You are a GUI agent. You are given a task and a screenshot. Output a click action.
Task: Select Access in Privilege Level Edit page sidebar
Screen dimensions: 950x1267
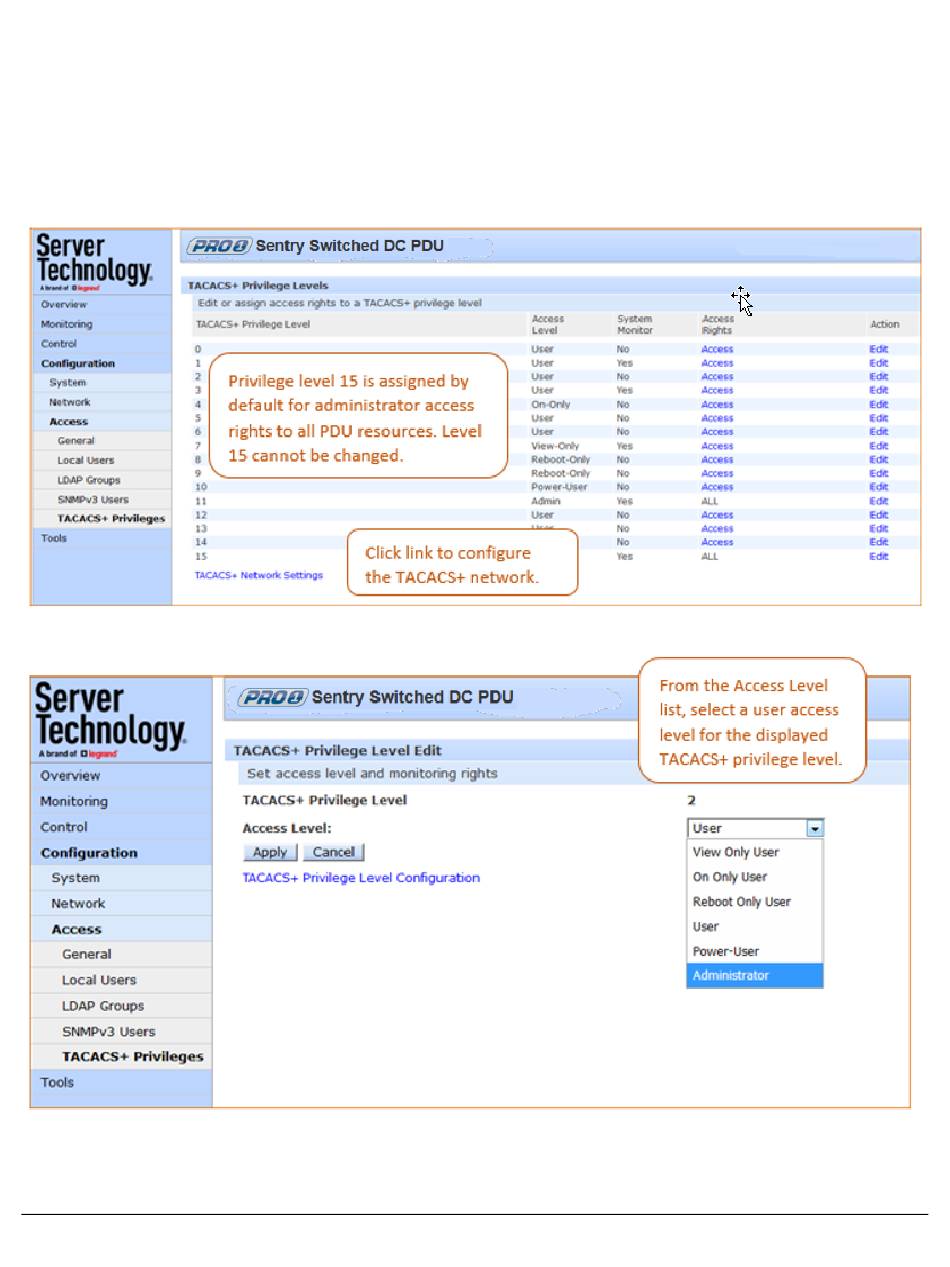point(77,929)
